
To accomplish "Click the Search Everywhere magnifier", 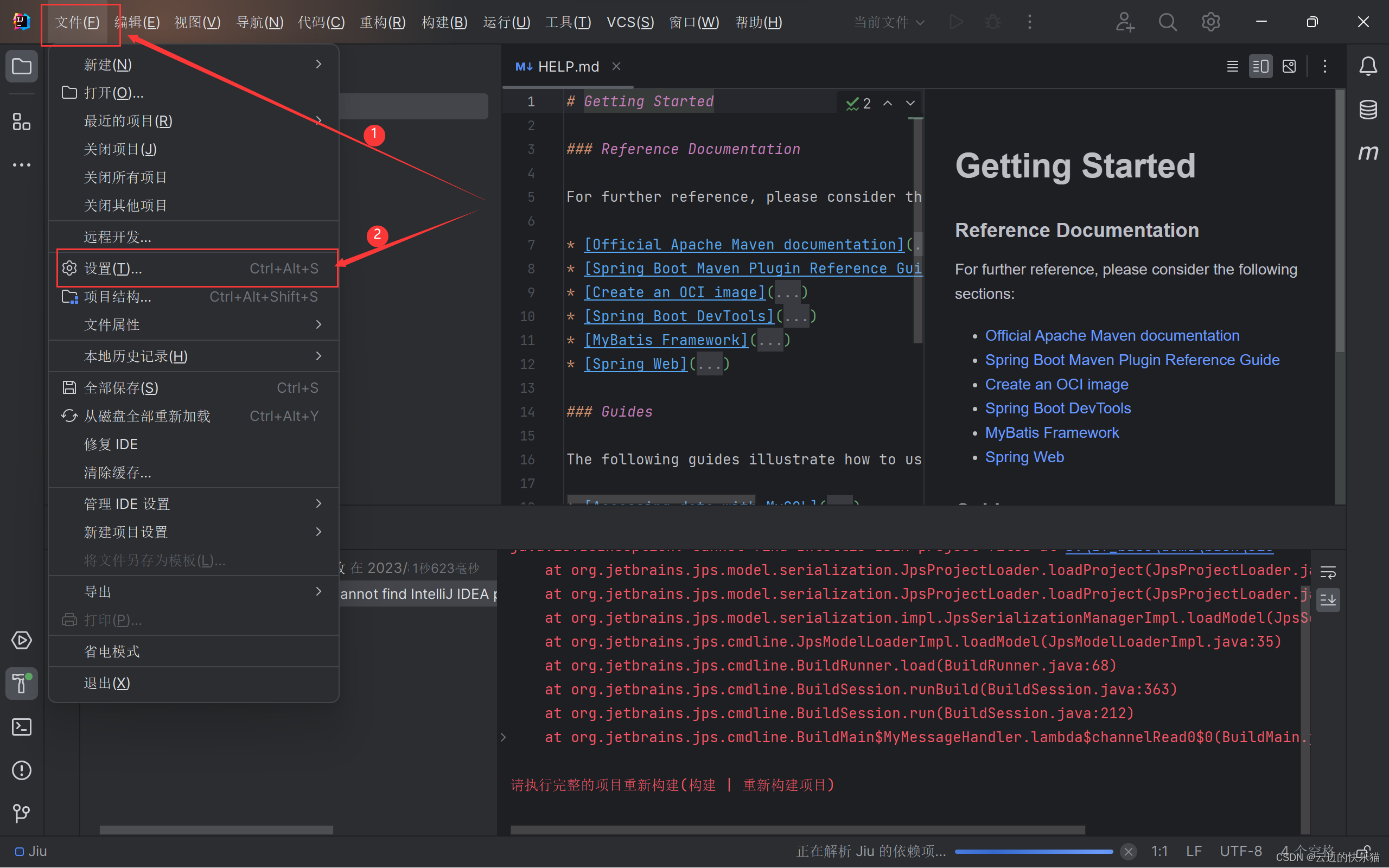I will point(1168,22).
